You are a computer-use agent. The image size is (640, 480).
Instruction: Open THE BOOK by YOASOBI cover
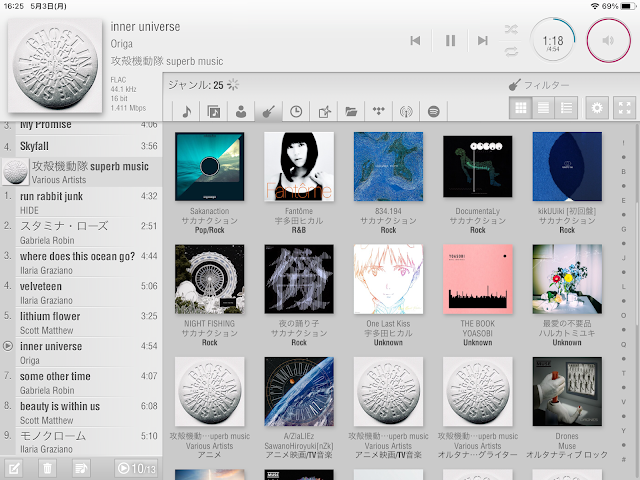click(x=478, y=279)
